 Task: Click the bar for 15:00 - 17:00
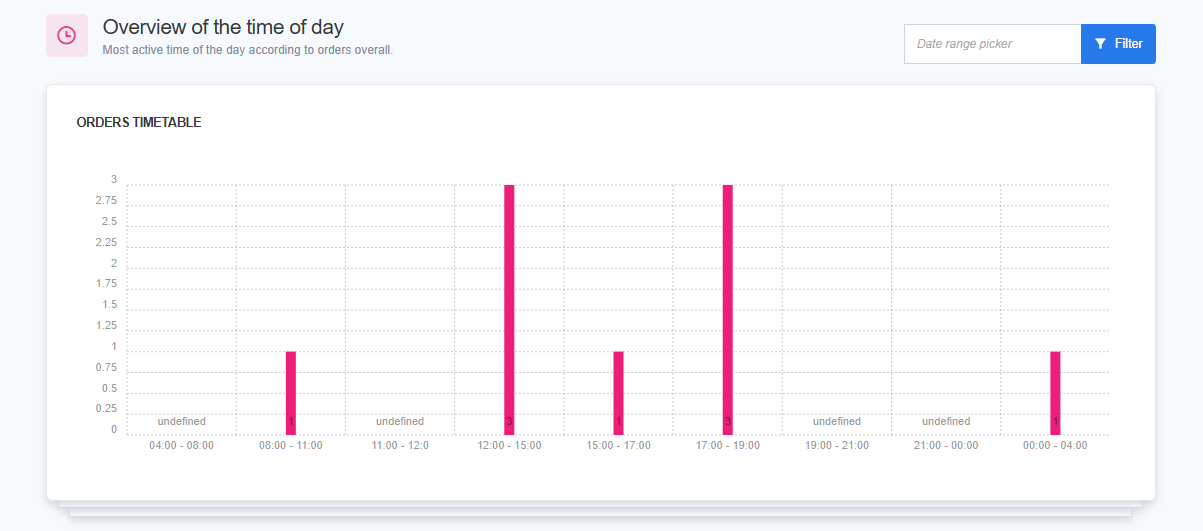tap(618, 392)
